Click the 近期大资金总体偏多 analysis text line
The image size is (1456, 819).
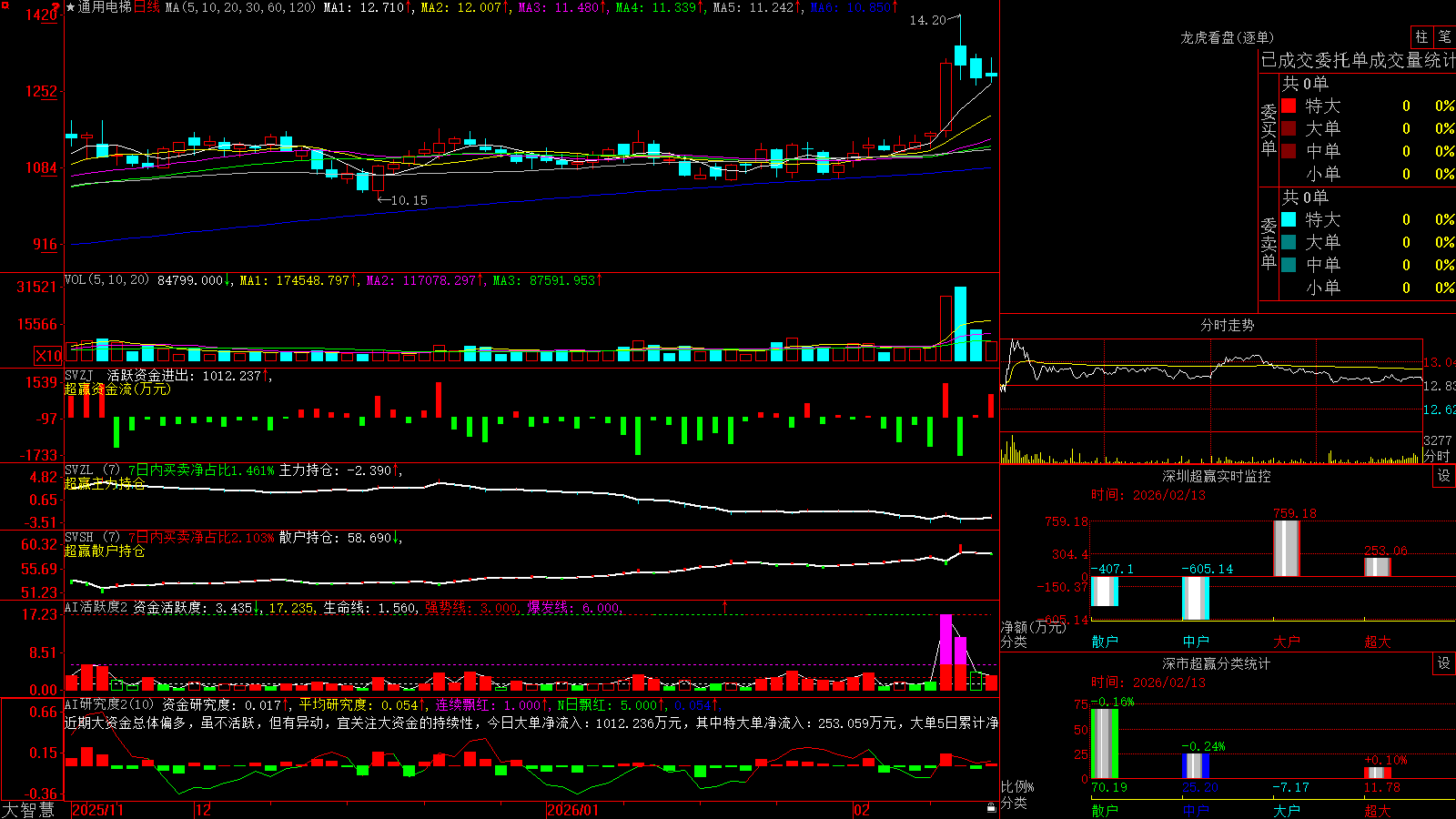[x=531, y=723]
